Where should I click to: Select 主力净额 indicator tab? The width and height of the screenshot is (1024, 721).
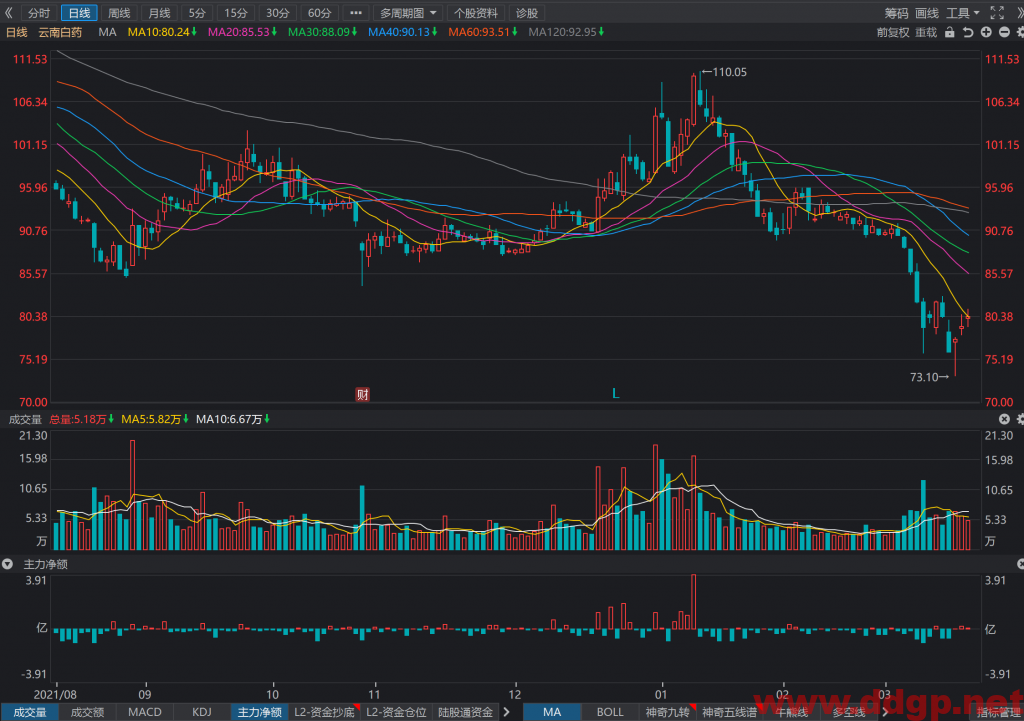pyautogui.click(x=259, y=712)
